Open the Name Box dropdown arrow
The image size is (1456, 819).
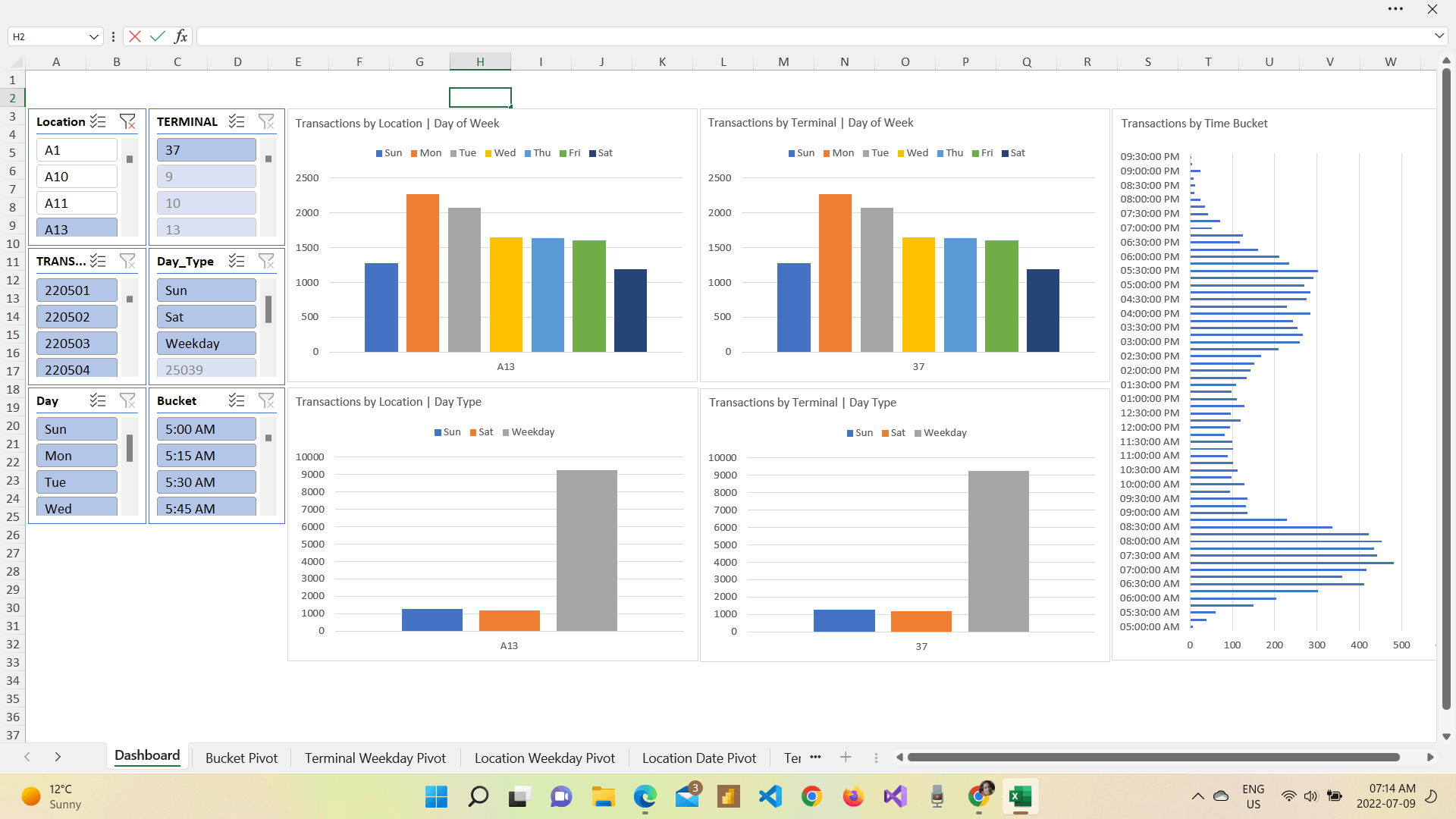pos(93,36)
